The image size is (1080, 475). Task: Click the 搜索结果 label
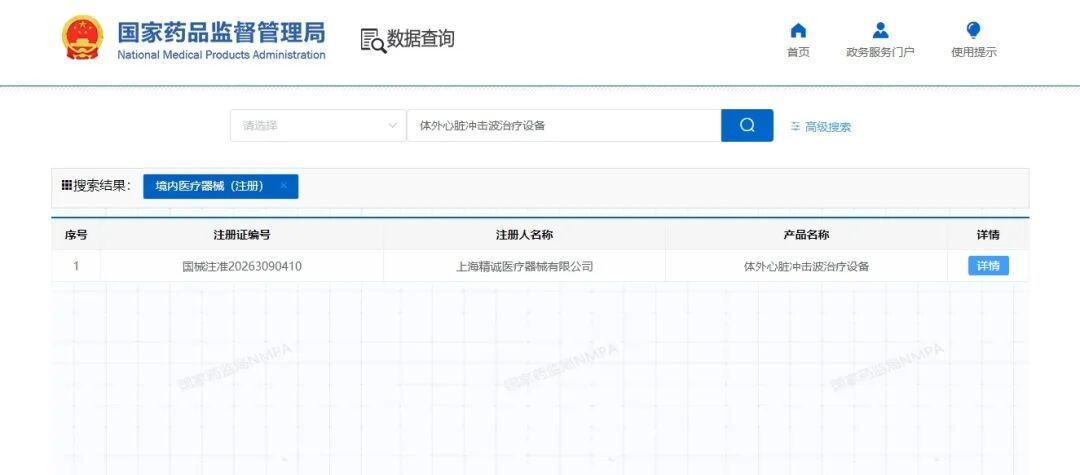point(102,185)
